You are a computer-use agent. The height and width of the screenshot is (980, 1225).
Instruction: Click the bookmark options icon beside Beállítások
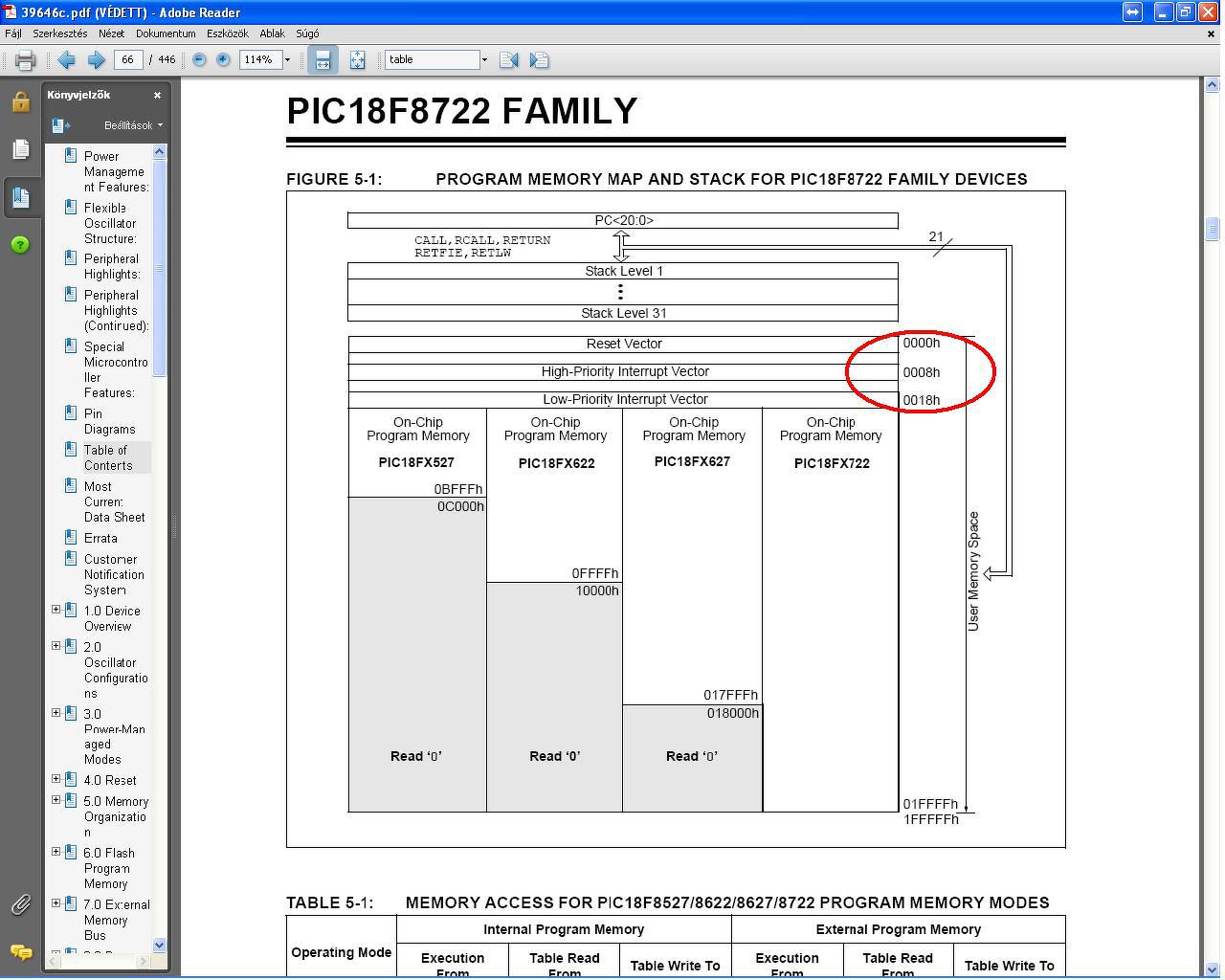[x=61, y=125]
